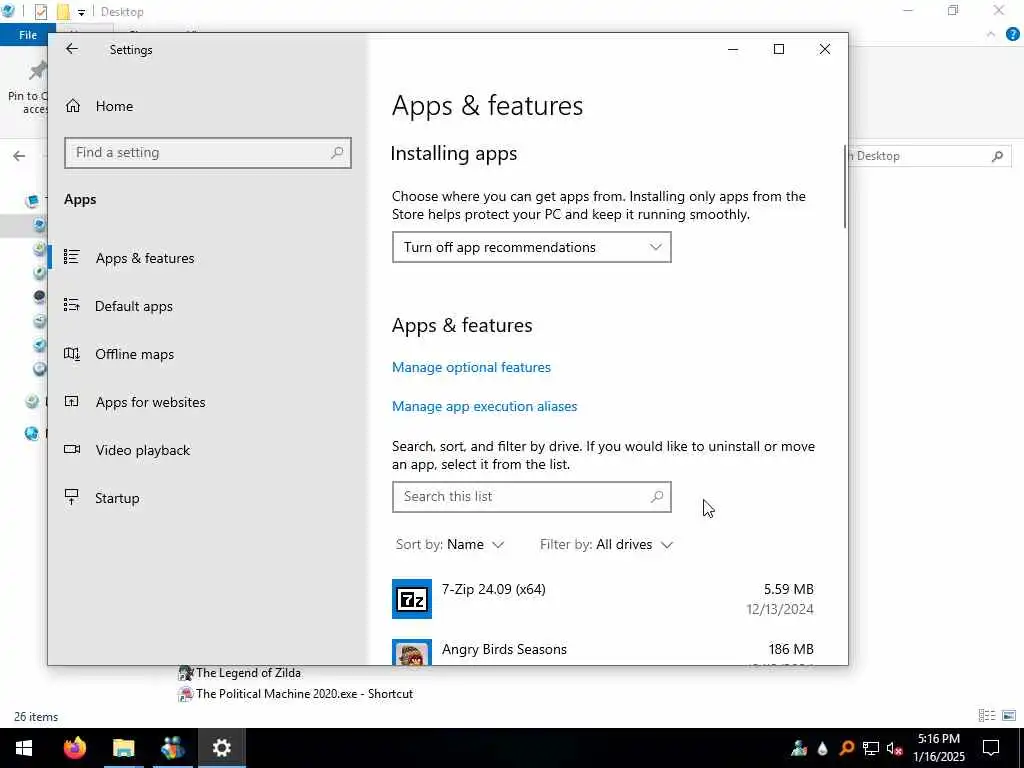Select the 7-Zip 24.09 (x64) app entry
This screenshot has width=1024, height=768.
click(603, 599)
